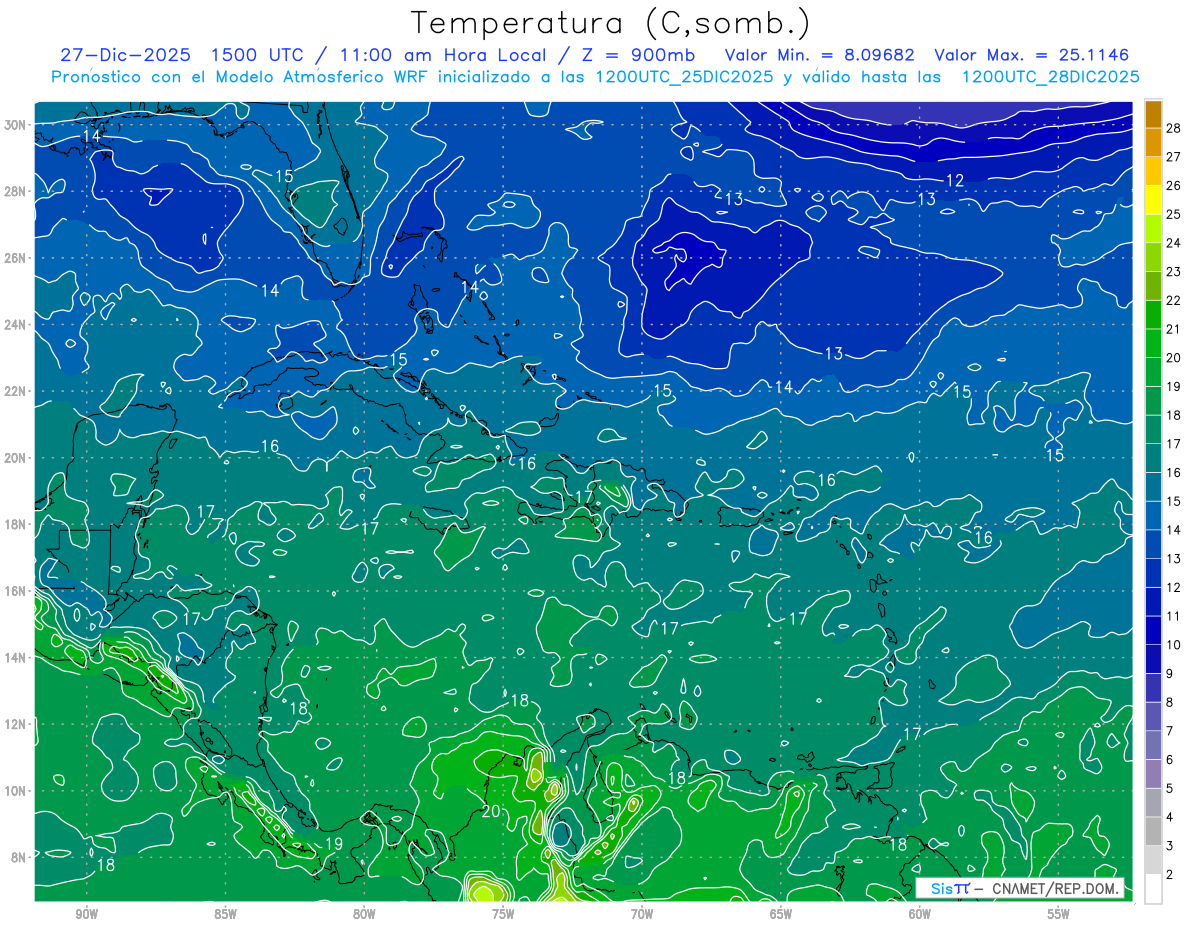The image size is (1200, 927).
Task: Click the 18N latitude axis label
Action: [x=16, y=524]
